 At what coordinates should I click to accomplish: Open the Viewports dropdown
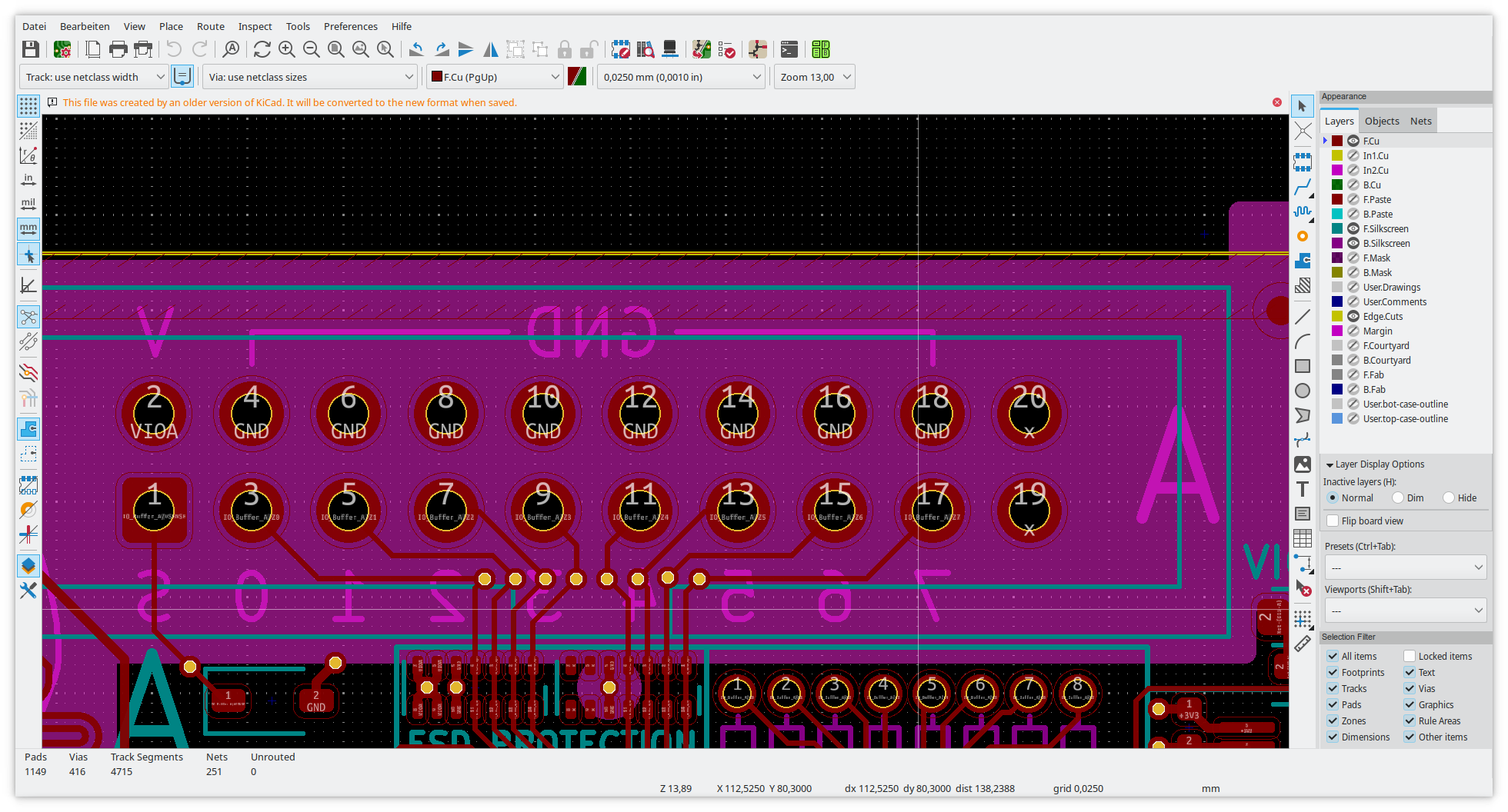pos(1405,611)
